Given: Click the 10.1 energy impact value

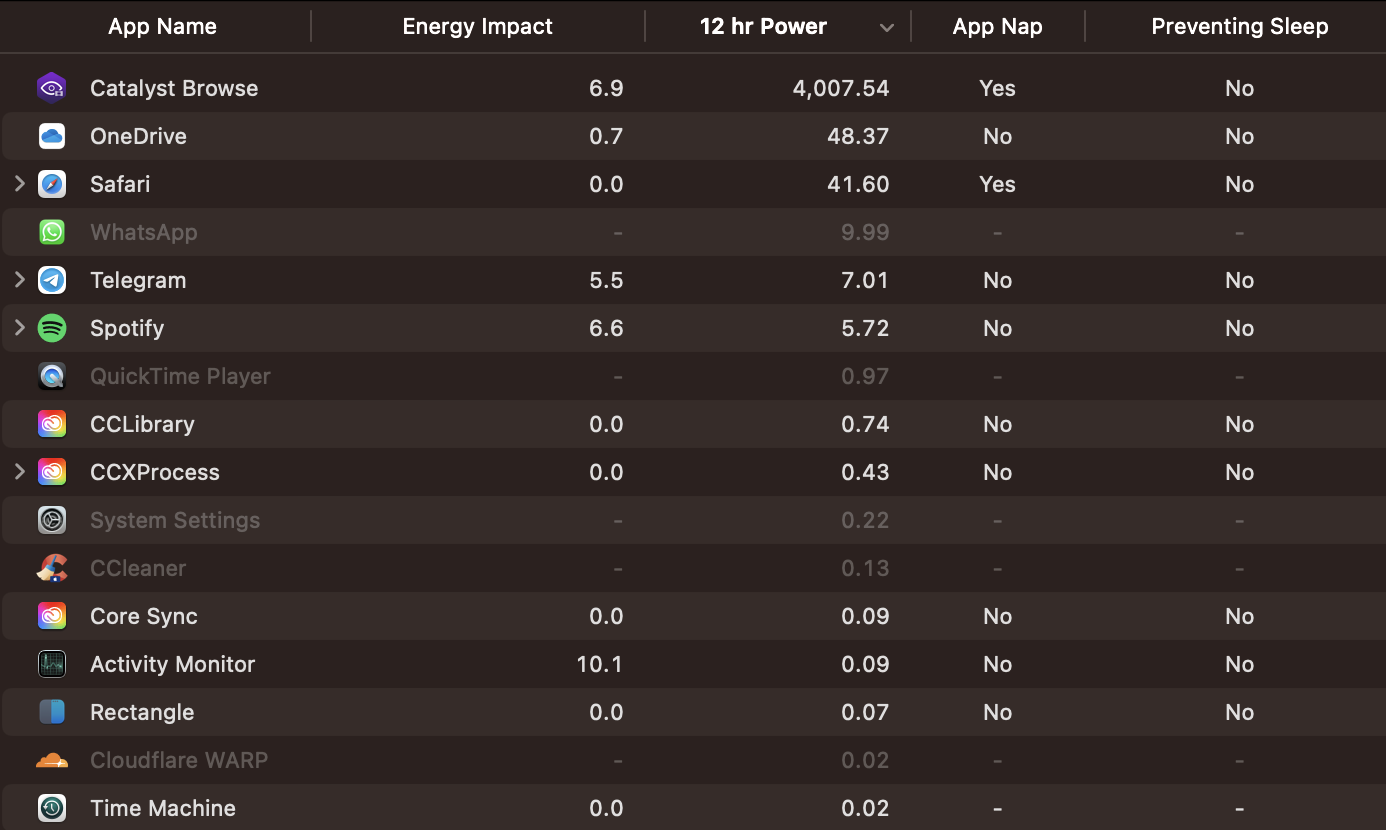Looking at the screenshot, I should [600, 664].
